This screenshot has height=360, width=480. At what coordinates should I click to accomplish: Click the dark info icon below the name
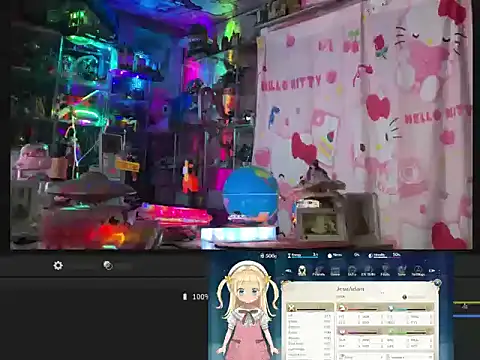pos(405,297)
